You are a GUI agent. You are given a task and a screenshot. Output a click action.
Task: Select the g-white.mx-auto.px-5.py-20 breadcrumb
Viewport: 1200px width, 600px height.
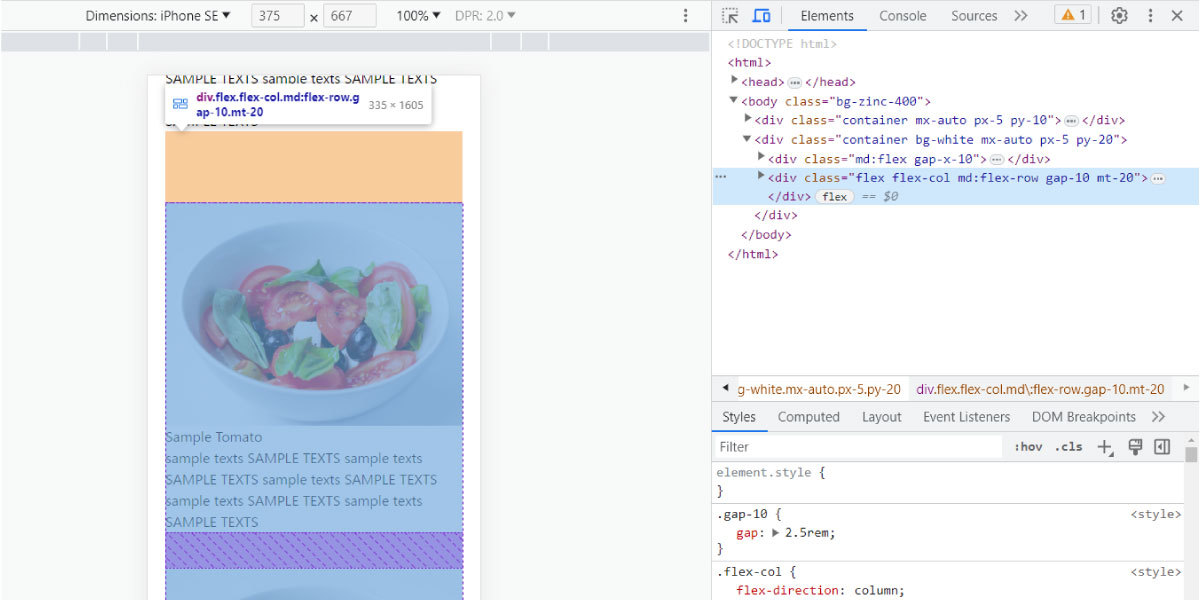819,389
